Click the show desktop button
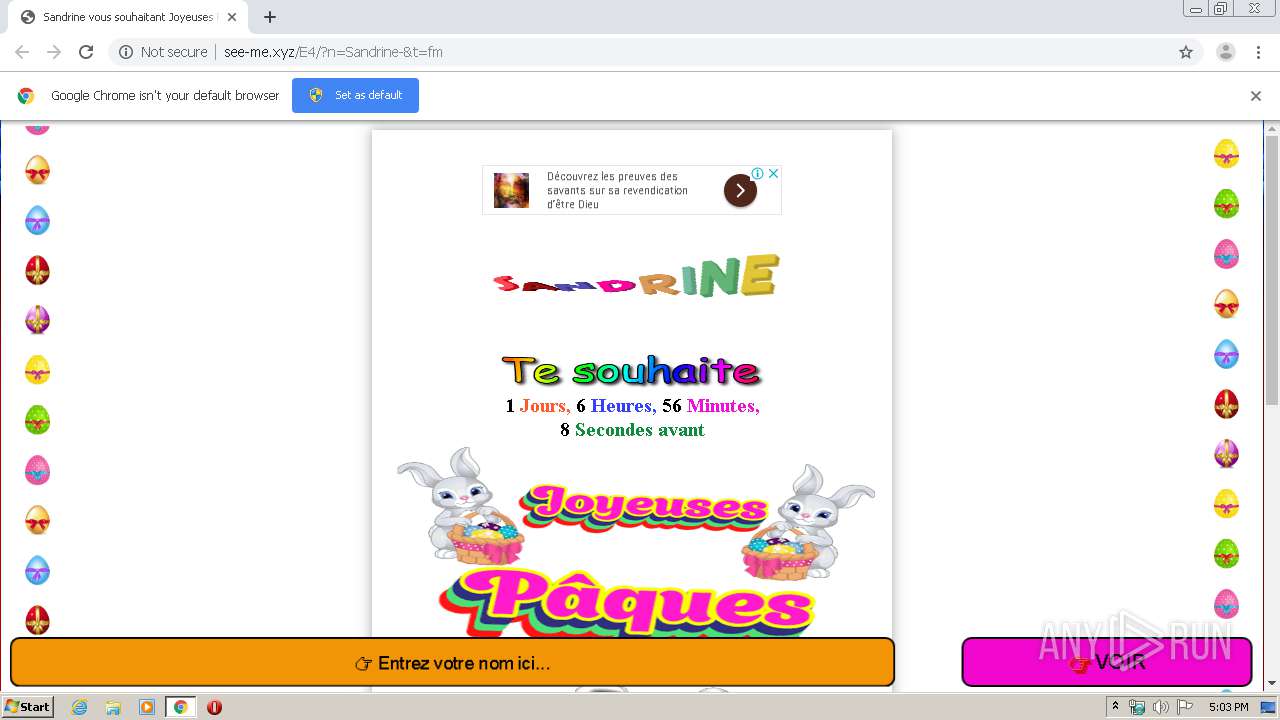This screenshot has height=720, width=1280. pyautogui.click(x=1270, y=707)
